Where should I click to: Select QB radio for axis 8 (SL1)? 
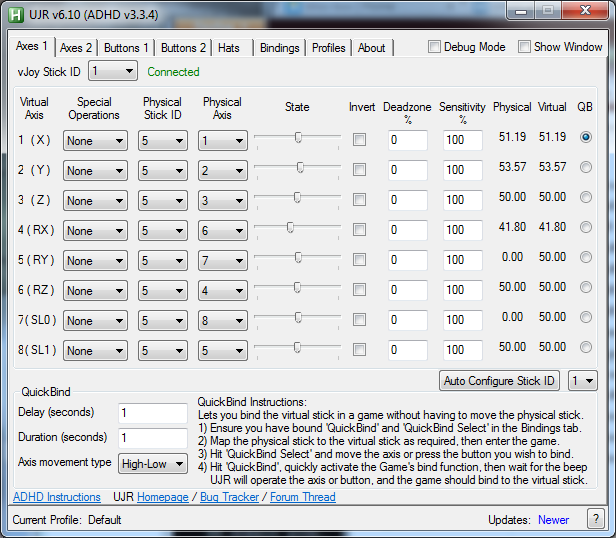586,347
